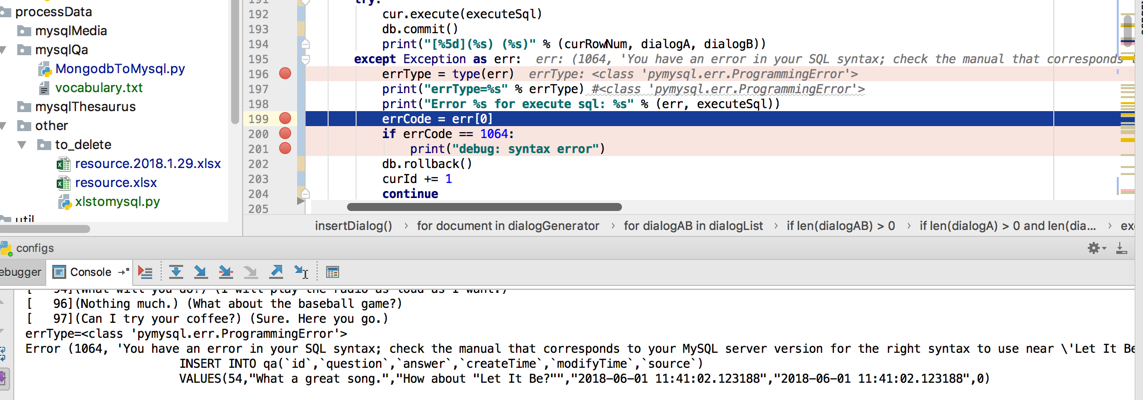Toggle breakpoint on line 196
Viewport: 1143px width, 400px height.
[x=285, y=74]
